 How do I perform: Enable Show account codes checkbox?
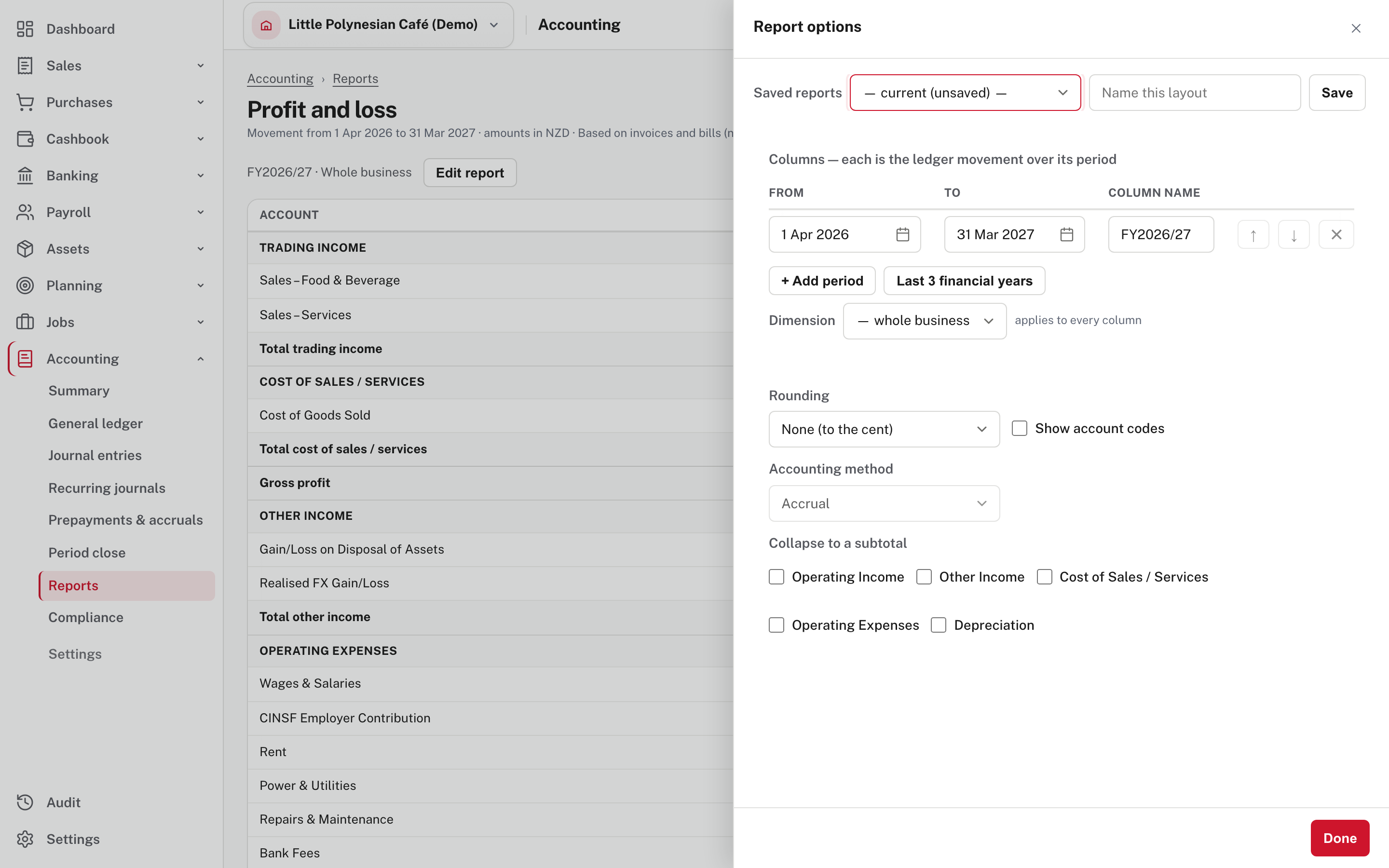coord(1020,428)
